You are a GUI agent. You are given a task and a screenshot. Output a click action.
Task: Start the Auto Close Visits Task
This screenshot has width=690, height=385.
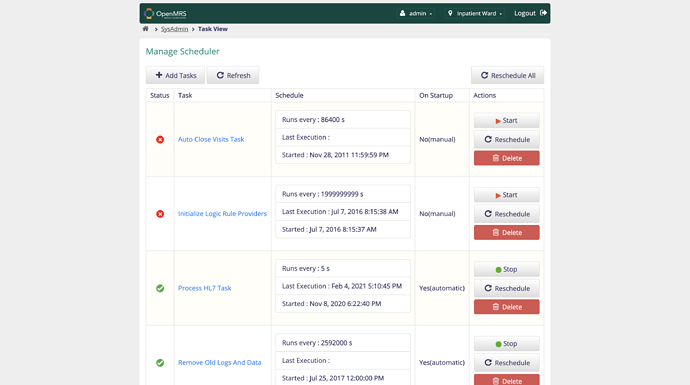(506, 121)
